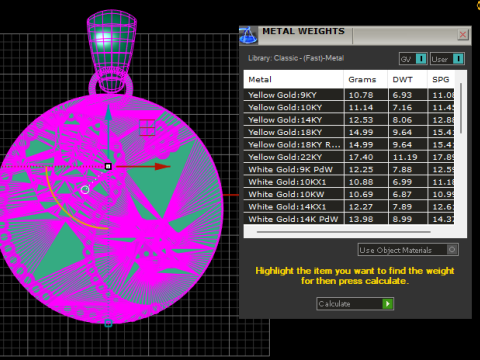
Task: Click the vertical scrollbar of metals table
Action: (461, 108)
